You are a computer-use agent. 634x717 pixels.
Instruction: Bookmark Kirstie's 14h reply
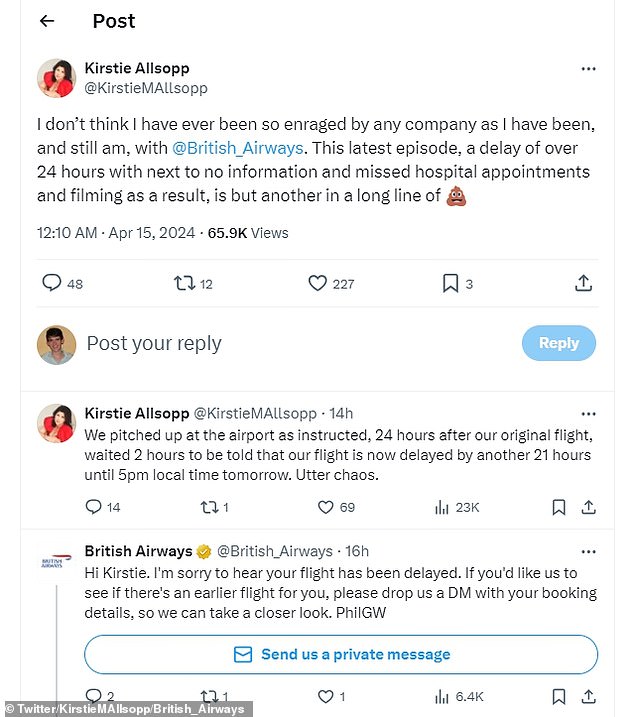[559, 507]
